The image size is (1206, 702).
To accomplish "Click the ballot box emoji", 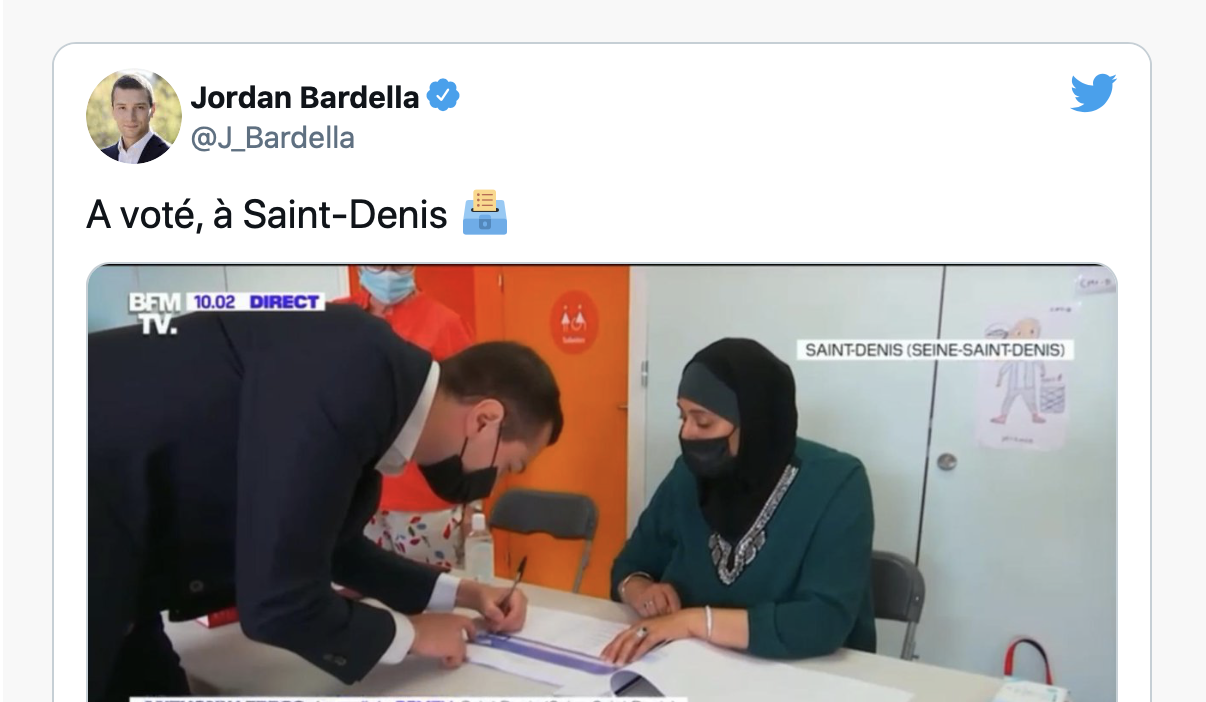I will [485, 213].
